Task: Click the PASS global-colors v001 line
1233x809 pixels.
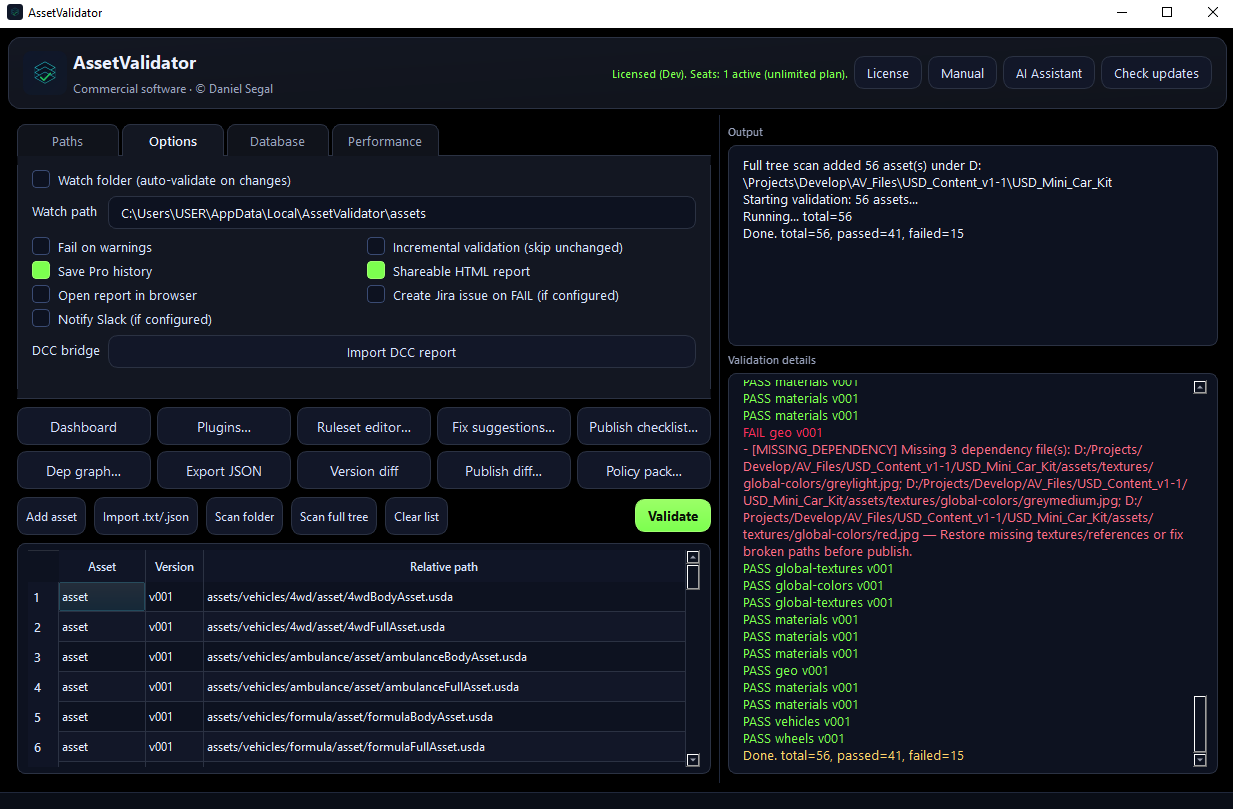Action: point(813,586)
